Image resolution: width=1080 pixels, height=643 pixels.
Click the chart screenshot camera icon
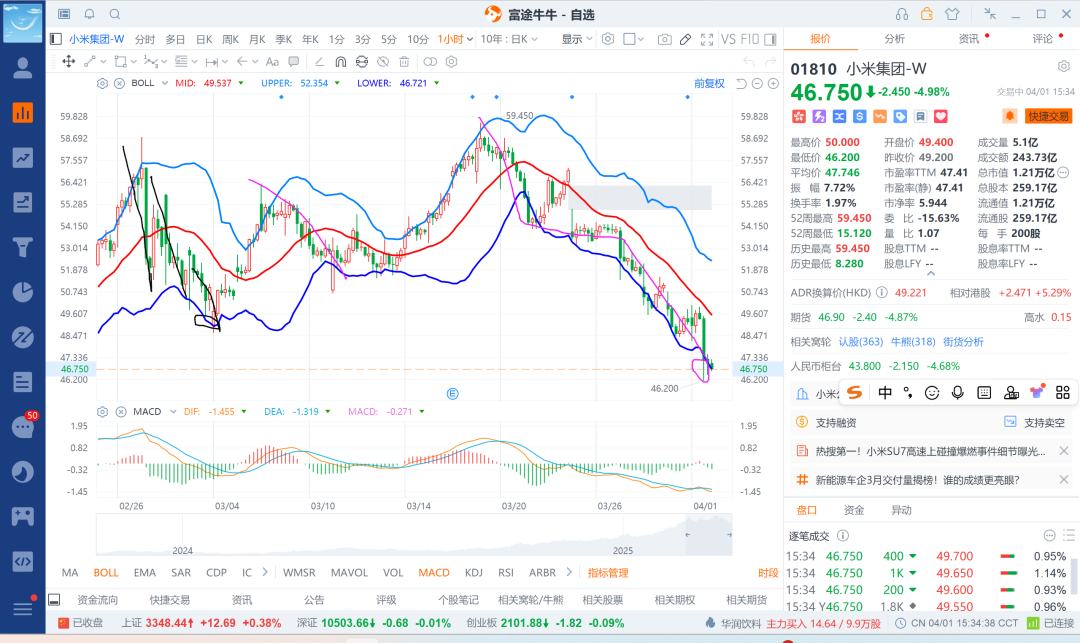click(664, 39)
